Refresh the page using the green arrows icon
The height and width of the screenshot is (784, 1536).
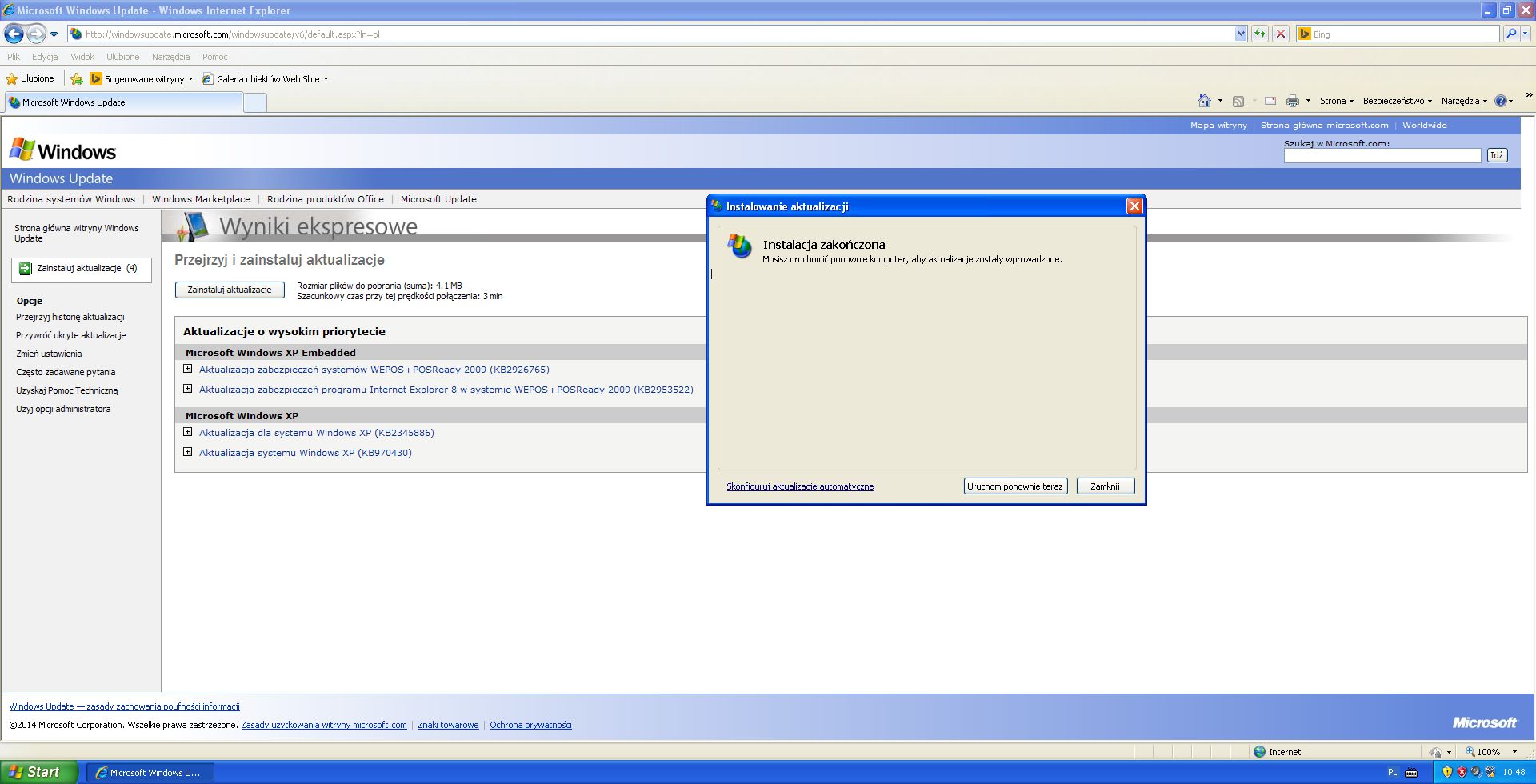tap(1260, 34)
